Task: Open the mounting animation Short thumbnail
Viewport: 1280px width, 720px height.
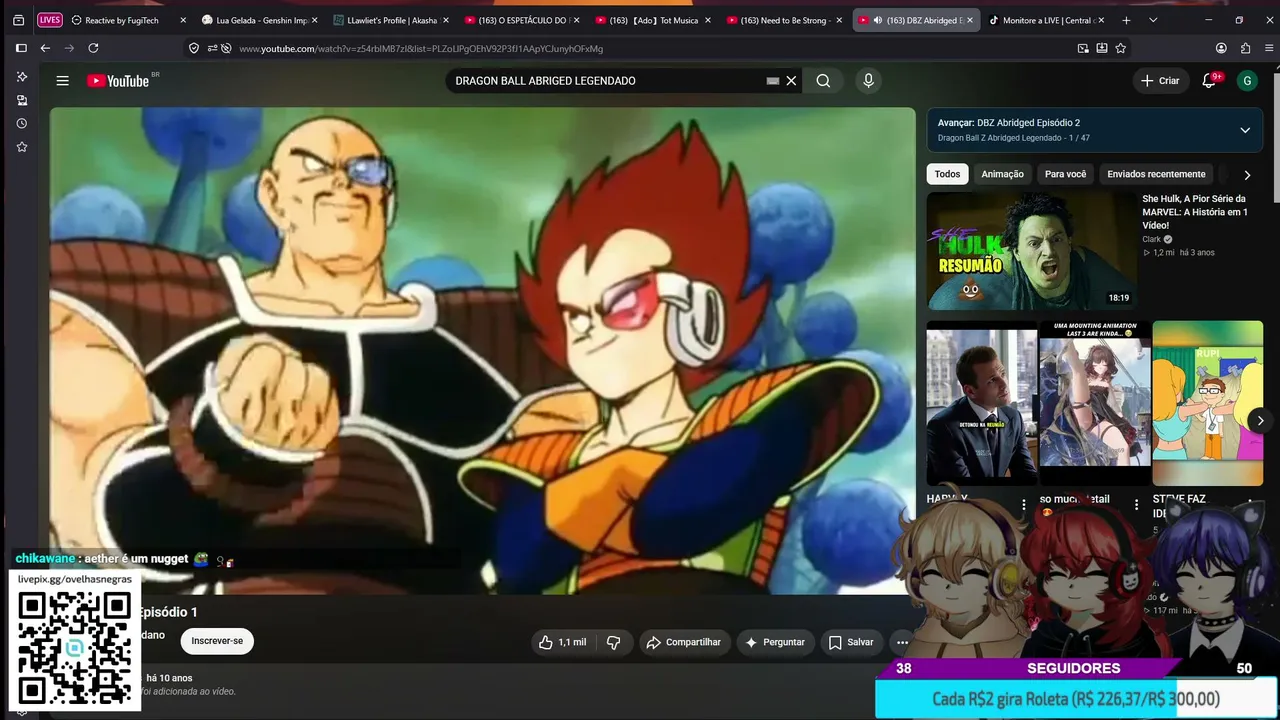Action: point(1095,403)
